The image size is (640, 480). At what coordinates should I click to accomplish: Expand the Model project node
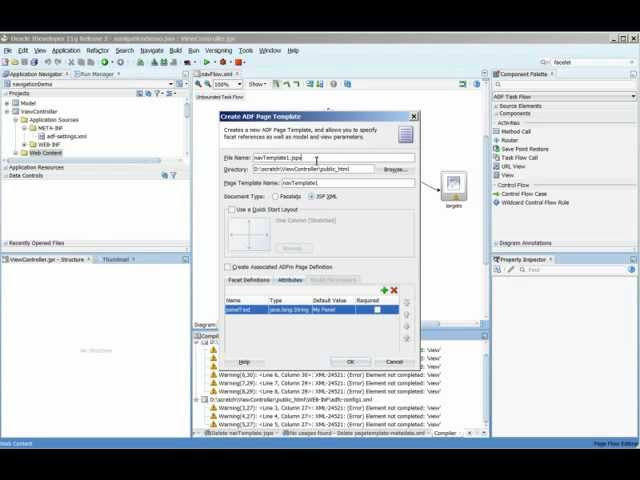pyautogui.click(x=7, y=103)
